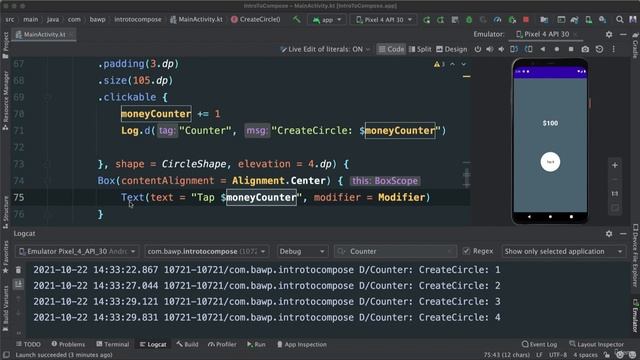This screenshot has height=360, width=640.
Task: Open Show only selected application dropdown
Action: [563, 251]
